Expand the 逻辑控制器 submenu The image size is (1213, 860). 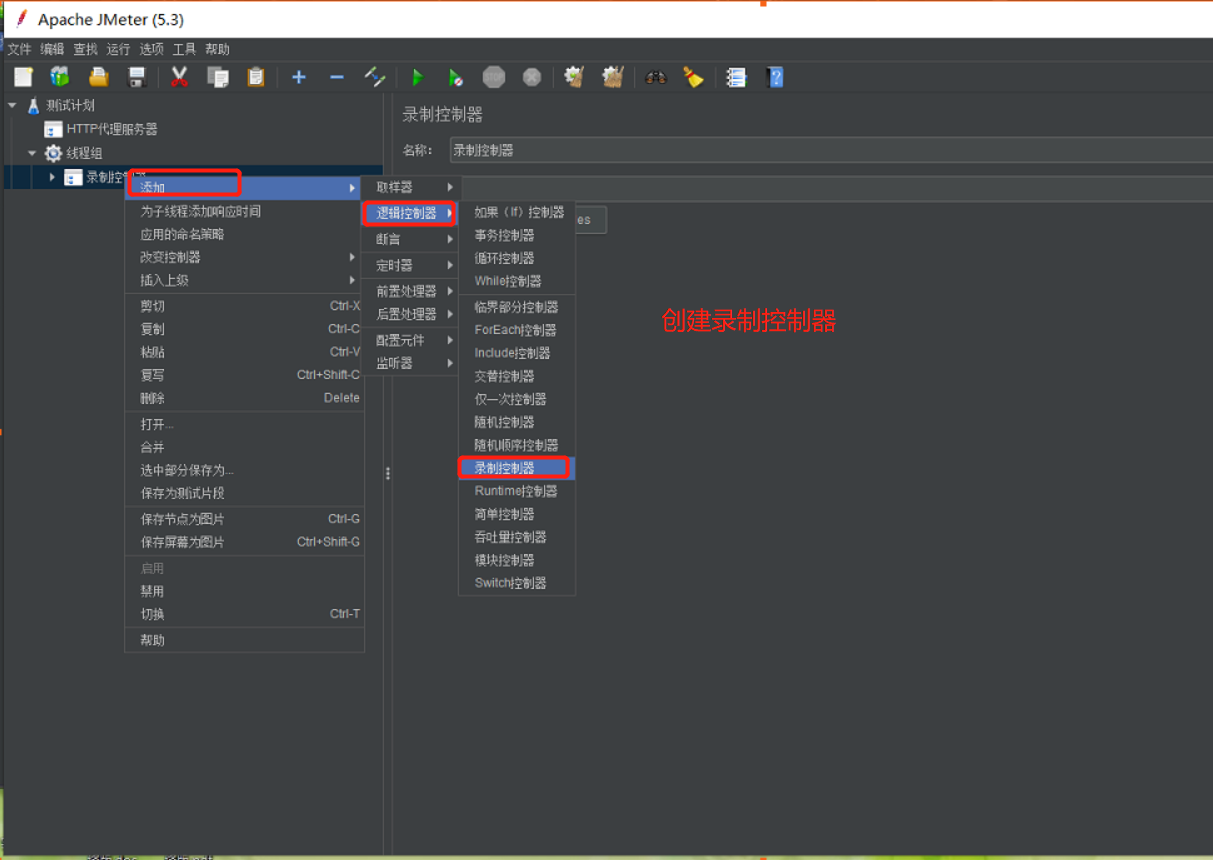click(410, 213)
